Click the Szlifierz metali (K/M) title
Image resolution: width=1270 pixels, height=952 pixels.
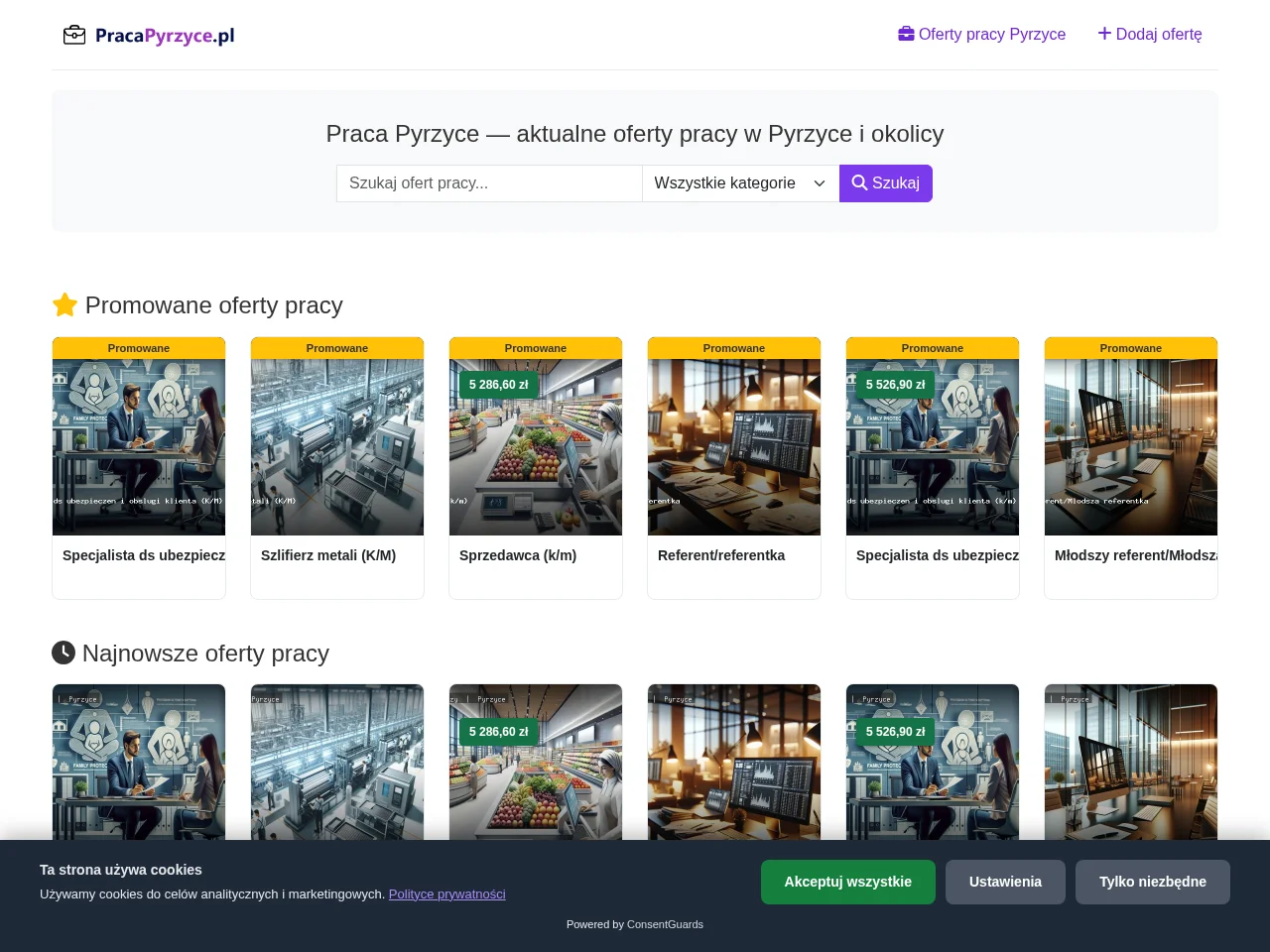pyautogui.click(x=328, y=555)
